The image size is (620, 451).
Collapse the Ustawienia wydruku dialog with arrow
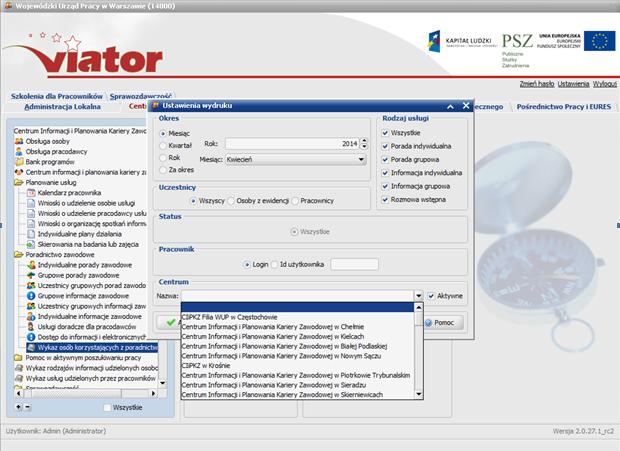click(x=450, y=106)
